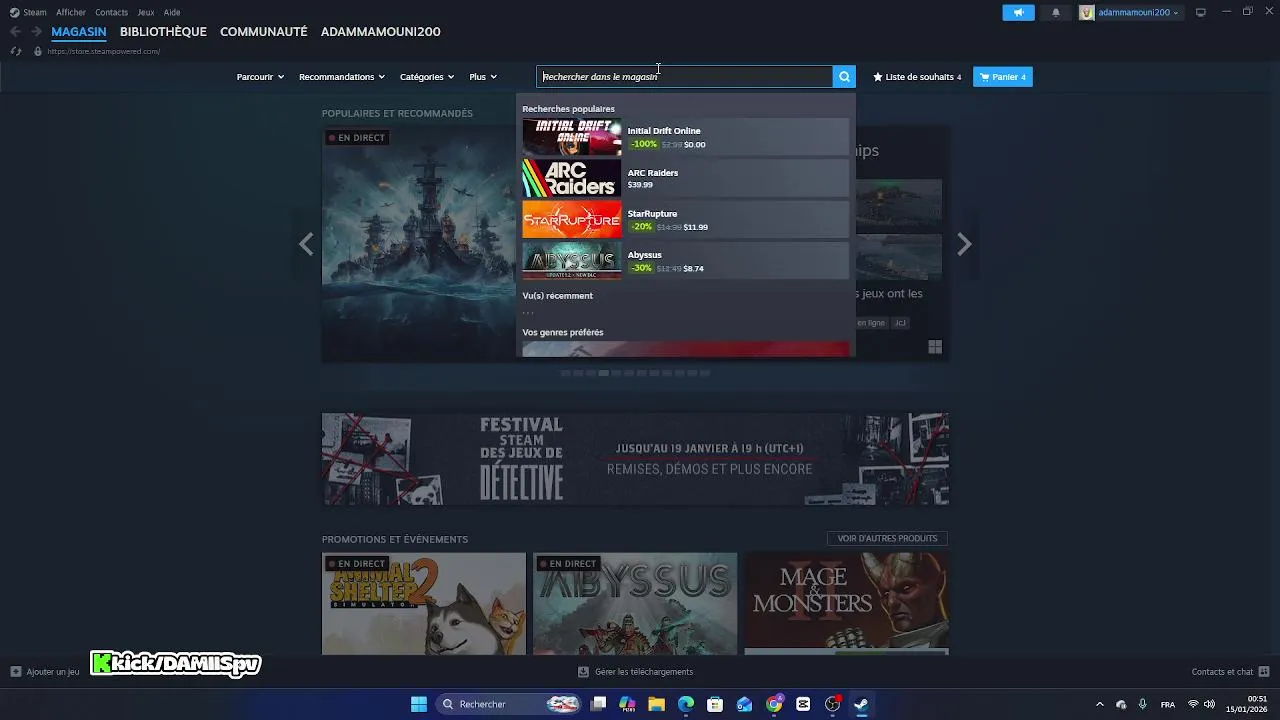Click the padlock icon beside the store URL
This screenshot has height=720, width=1280.
pyautogui.click(x=38, y=51)
